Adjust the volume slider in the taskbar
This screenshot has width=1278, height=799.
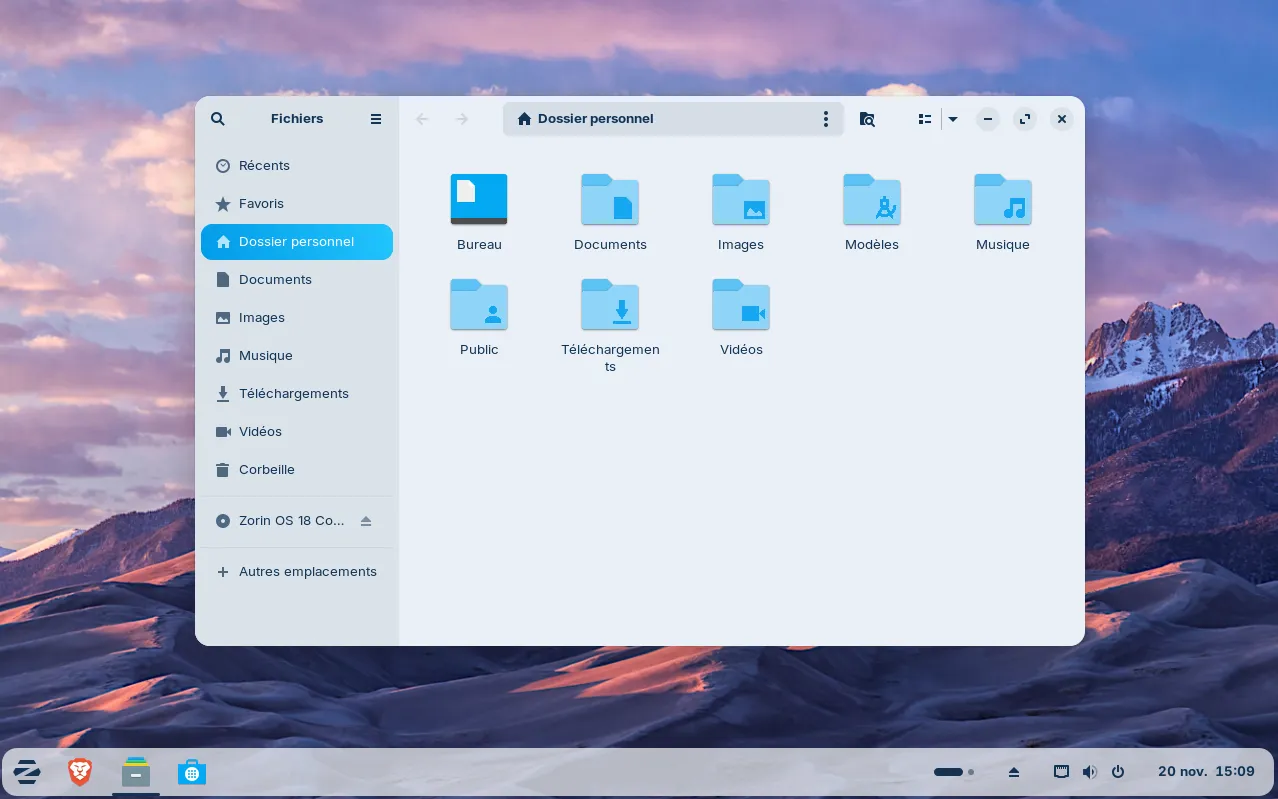click(x=948, y=772)
